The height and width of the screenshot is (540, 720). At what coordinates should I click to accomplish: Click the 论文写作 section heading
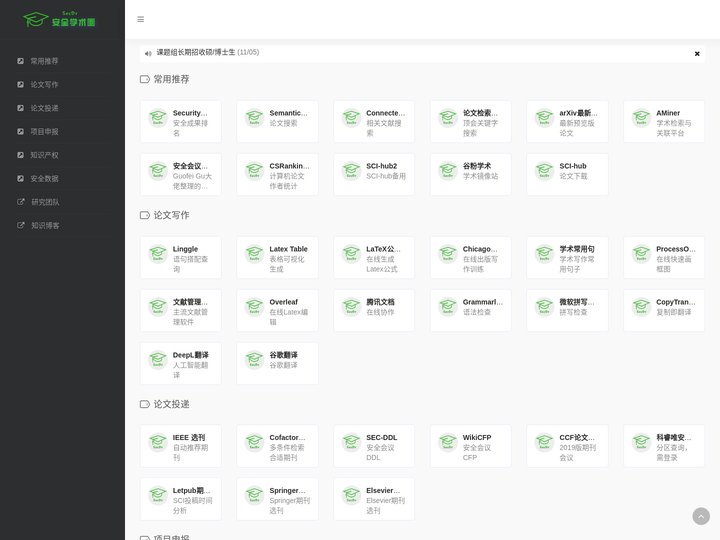point(171,215)
